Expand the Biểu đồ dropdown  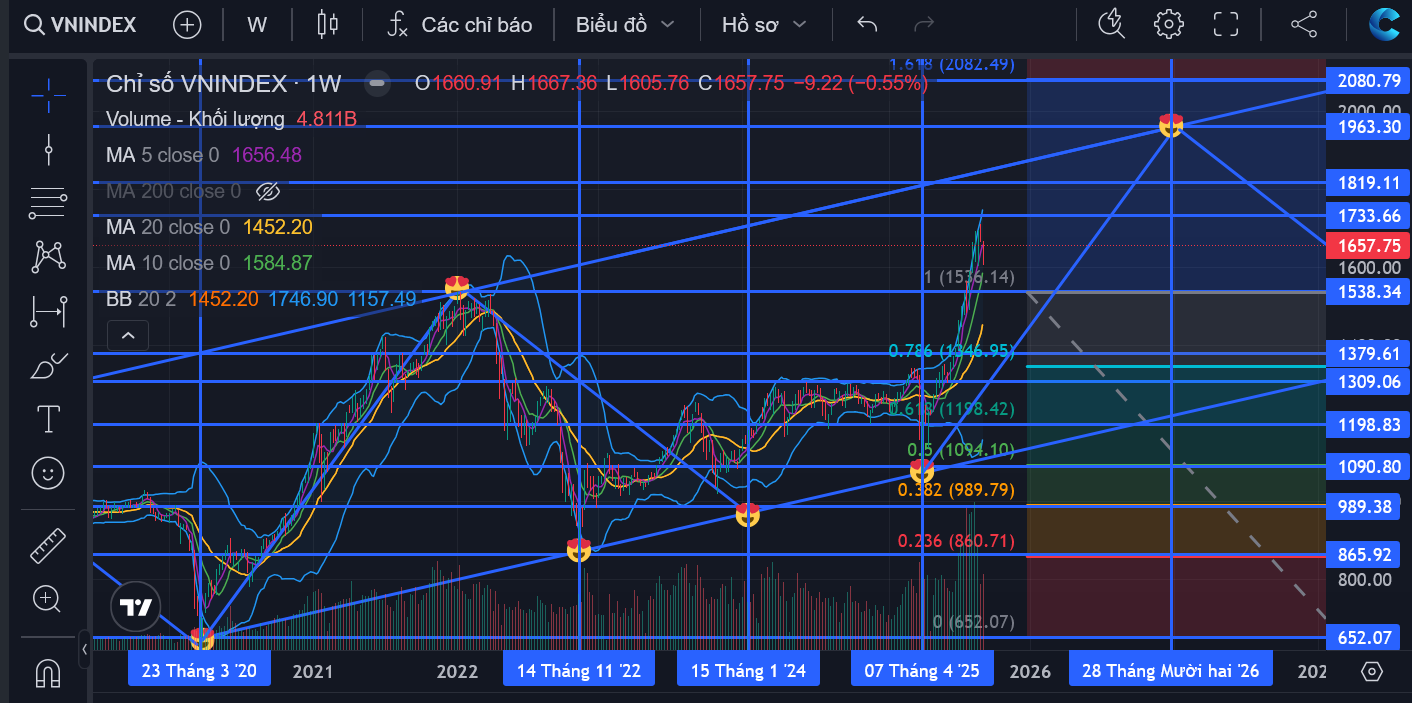[624, 25]
